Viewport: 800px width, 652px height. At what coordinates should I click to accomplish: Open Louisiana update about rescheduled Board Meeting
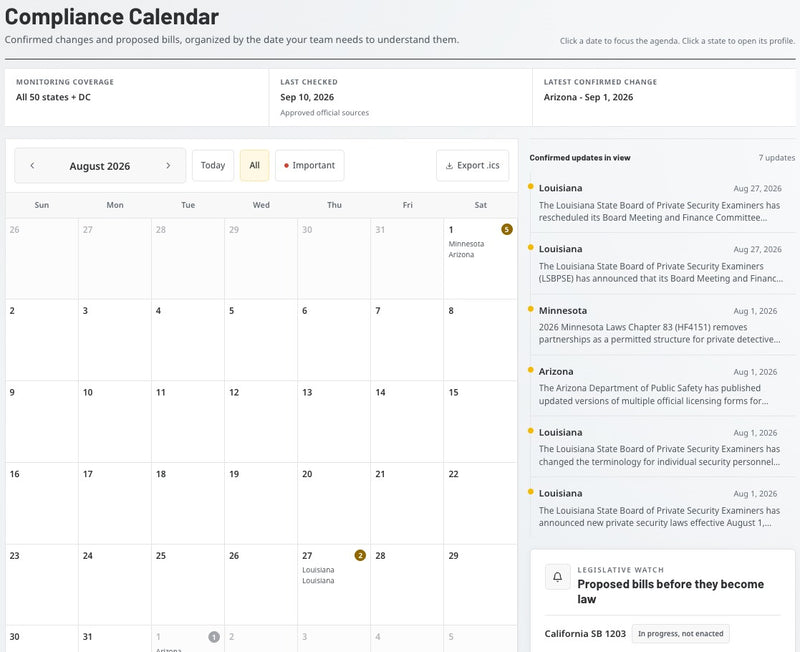tap(662, 203)
